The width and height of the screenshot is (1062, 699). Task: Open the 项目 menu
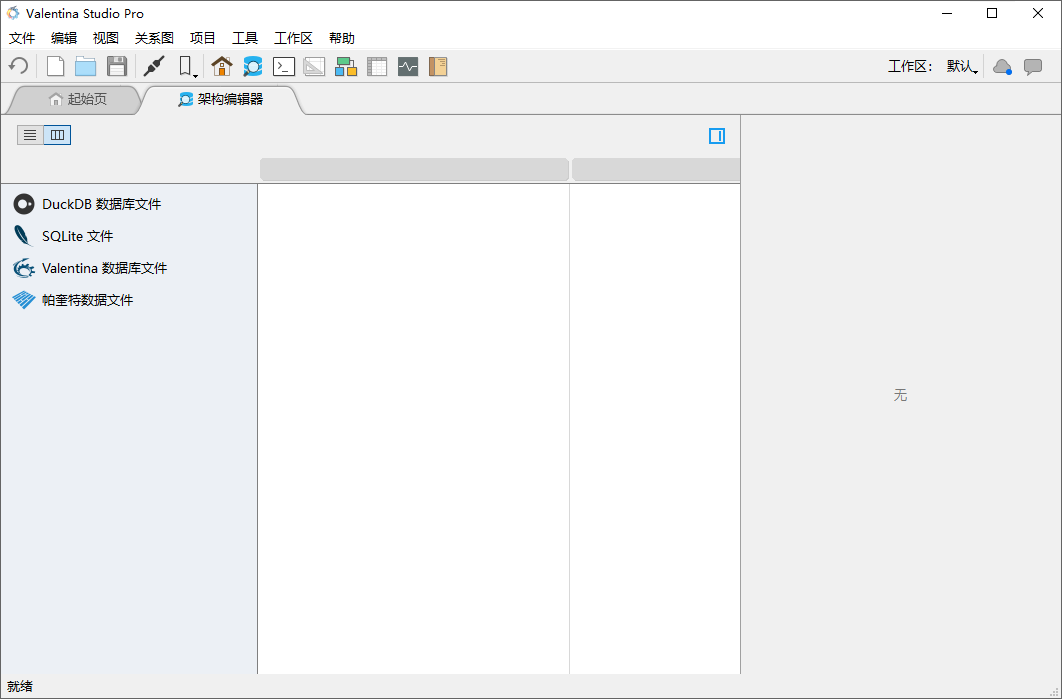[203, 38]
